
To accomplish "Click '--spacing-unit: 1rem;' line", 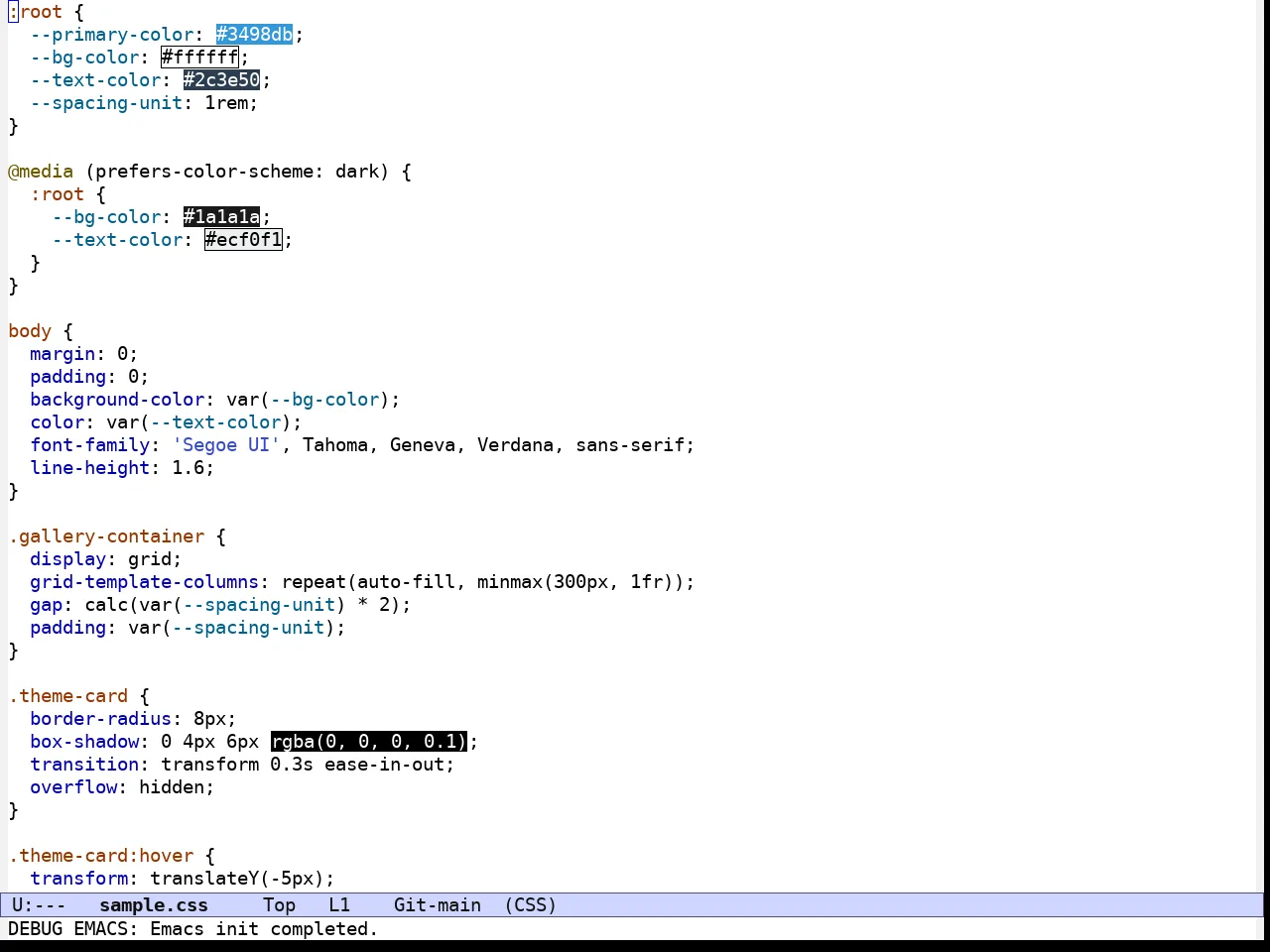I will (144, 103).
